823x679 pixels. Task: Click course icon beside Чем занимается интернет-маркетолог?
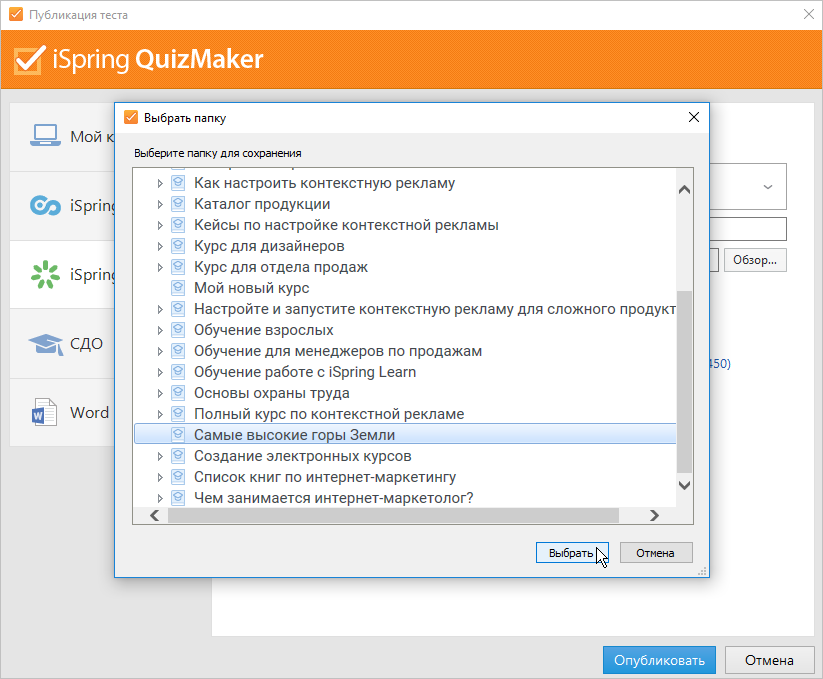(x=178, y=497)
